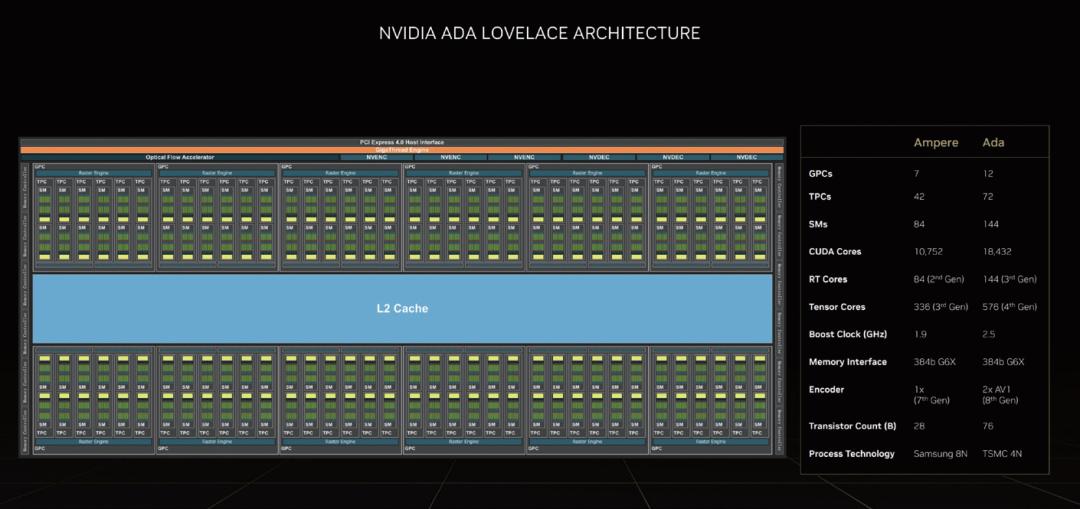
Task: Select CUDA Cores value 10,752
Action: coord(928,251)
